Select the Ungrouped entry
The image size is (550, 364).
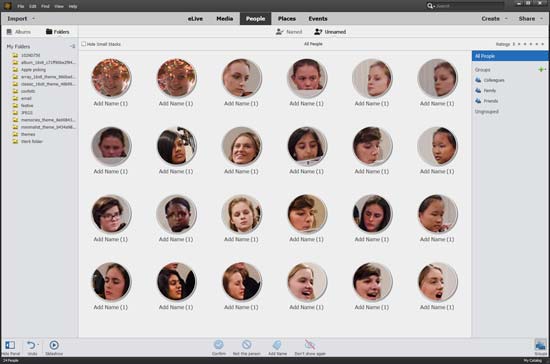point(487,112)
